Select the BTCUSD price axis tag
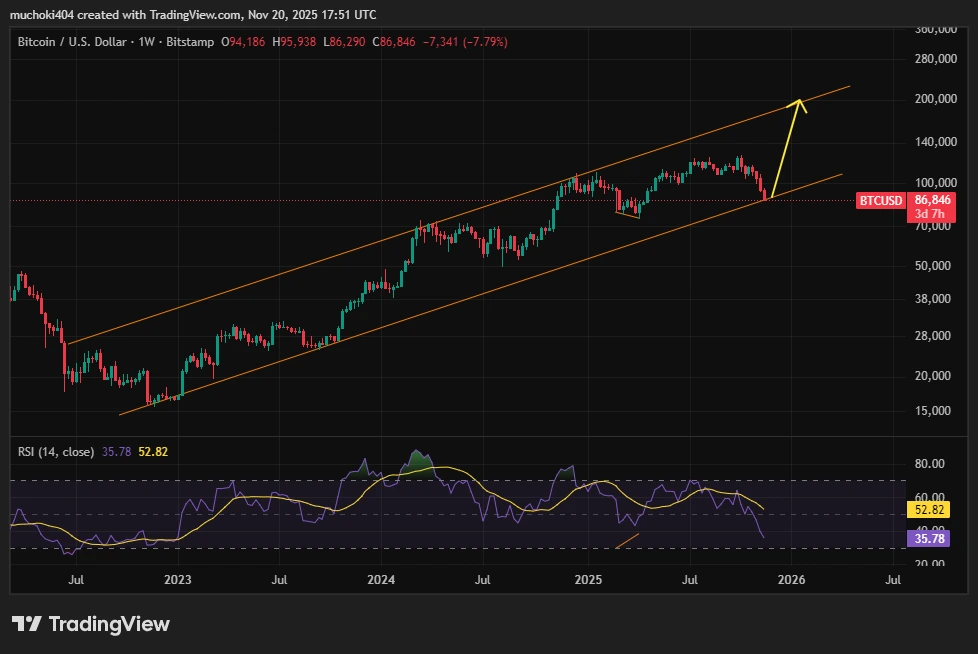The height and width of the screenshot is (654, 978). click(x=880, y=201)
